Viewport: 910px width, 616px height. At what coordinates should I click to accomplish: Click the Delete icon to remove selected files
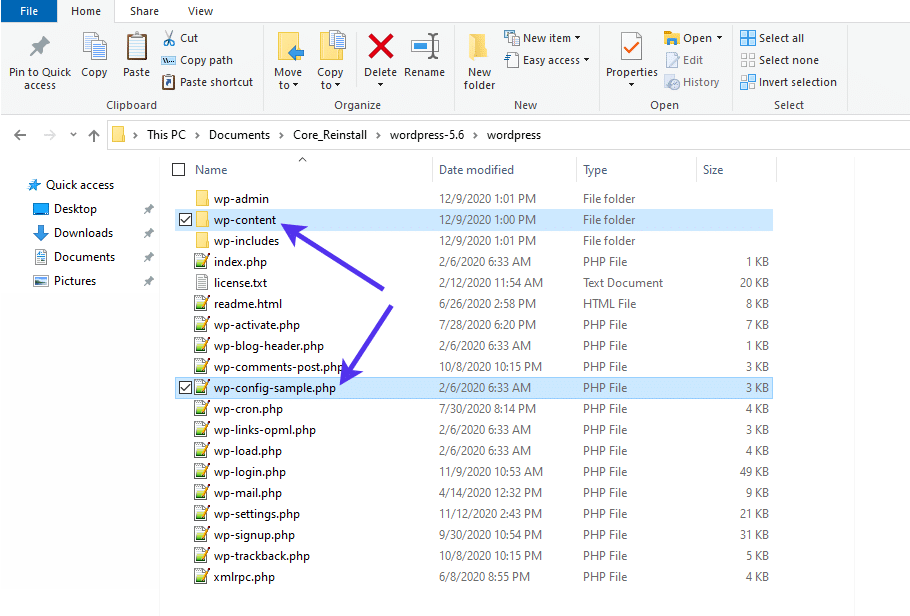coord(380,55)
